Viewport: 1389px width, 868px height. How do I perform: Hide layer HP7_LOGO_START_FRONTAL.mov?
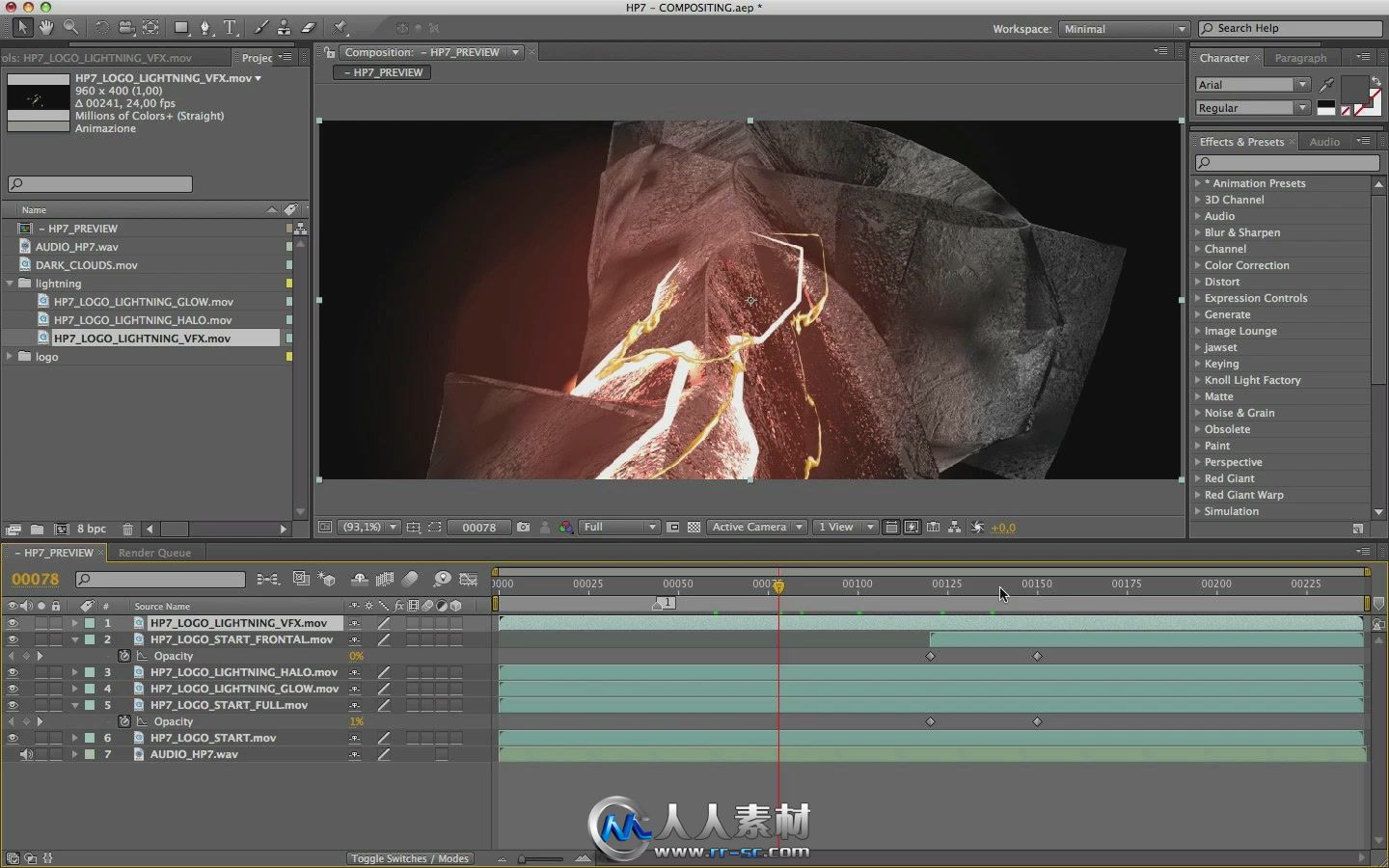tap(13, 639)
